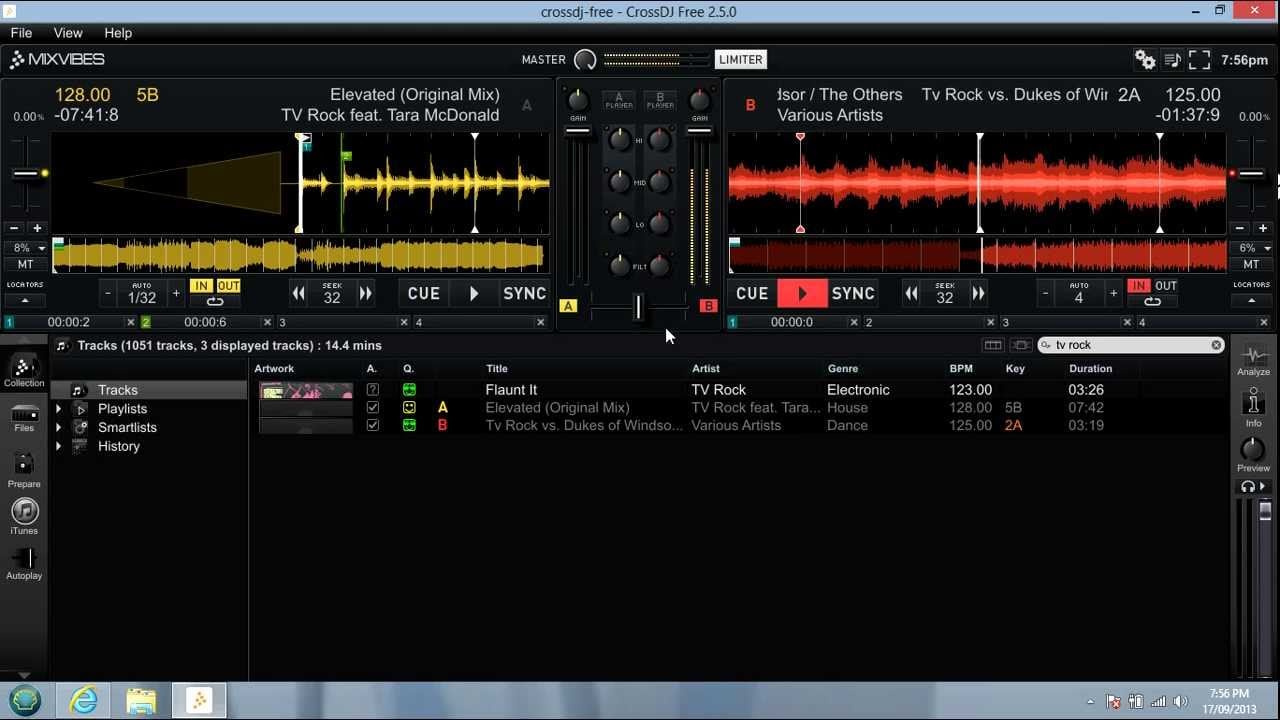Image resolution: width=1280 pixels, height=720 pixels.
Task: Delete locator 1 on deck A
Action: (x=130, y=322)
